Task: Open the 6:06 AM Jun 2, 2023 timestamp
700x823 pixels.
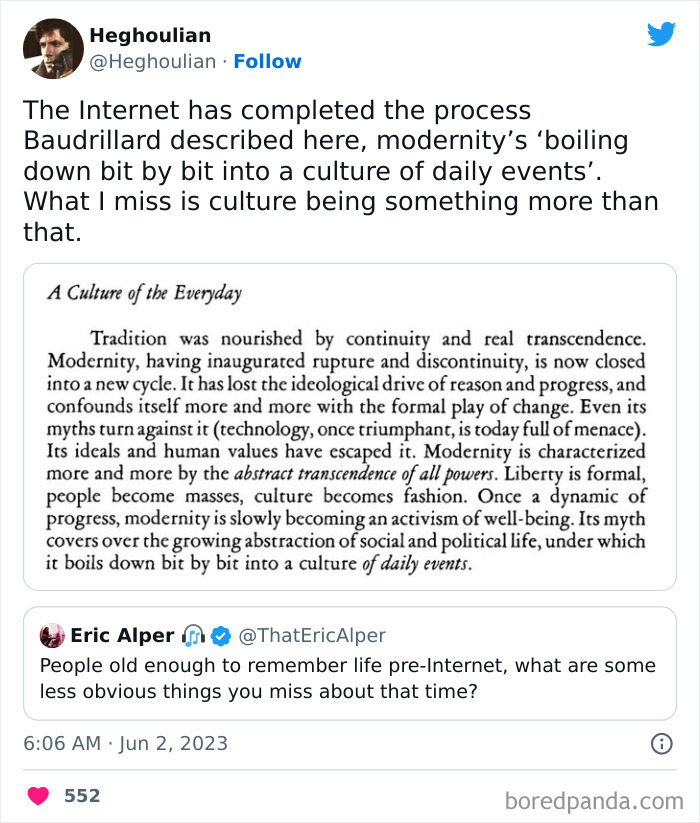Action: pos(126,743)
